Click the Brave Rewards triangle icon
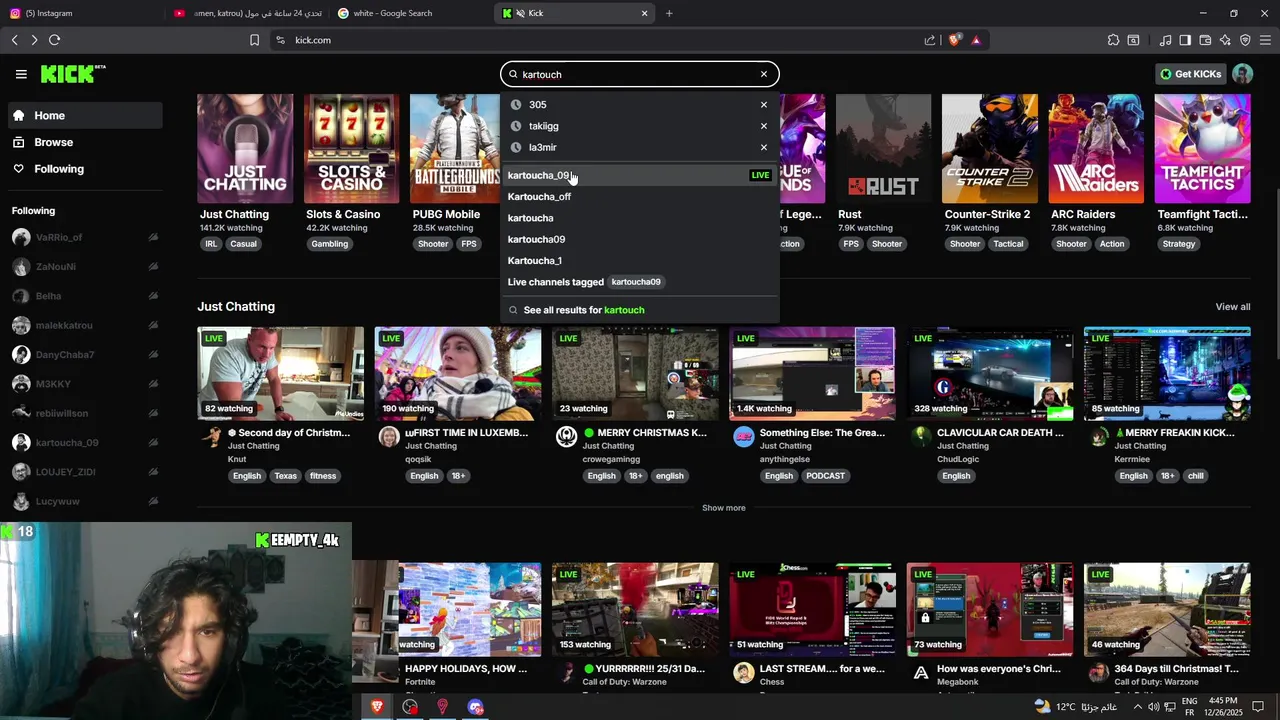The image size is (1280, 720). (x=976, y=40)
